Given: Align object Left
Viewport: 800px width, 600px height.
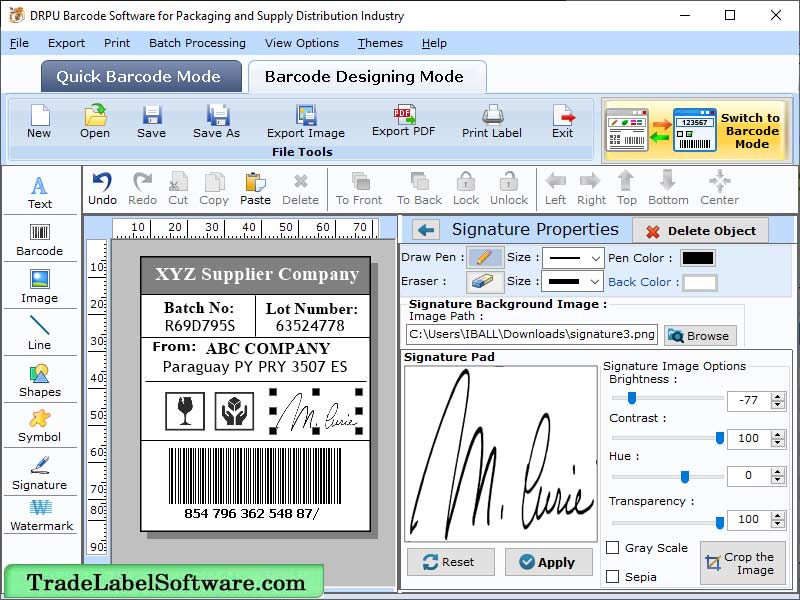Looking at the screenshot, I should point(555,188).
